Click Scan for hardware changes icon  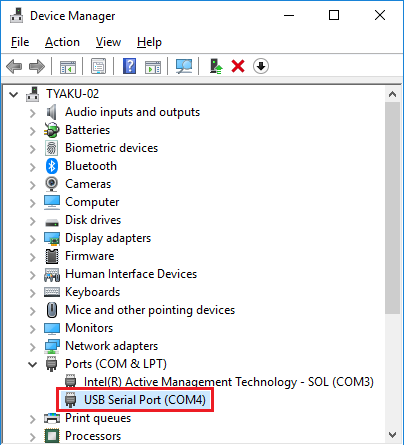(x=184, y=66)
